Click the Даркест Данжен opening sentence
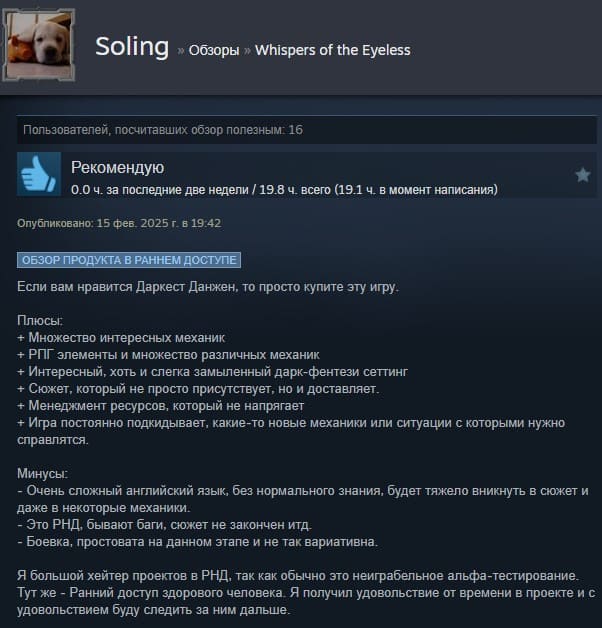The width and height of the screenshot is (602, 628). coord(208,287)
